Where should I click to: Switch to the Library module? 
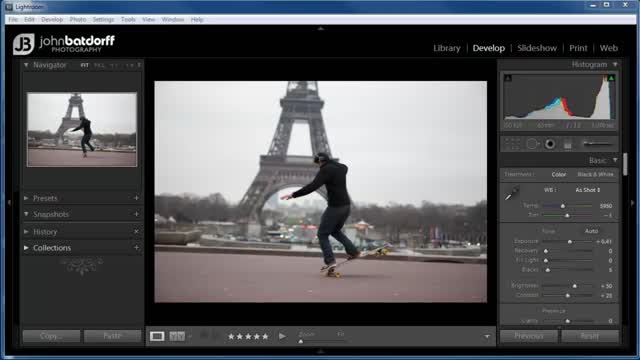coord(447,48)
